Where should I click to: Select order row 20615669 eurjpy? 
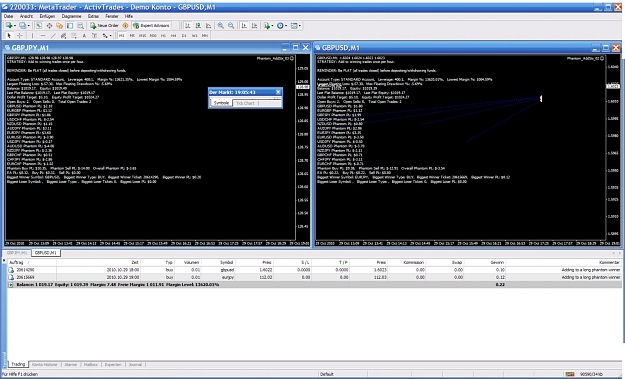(314, 277)
